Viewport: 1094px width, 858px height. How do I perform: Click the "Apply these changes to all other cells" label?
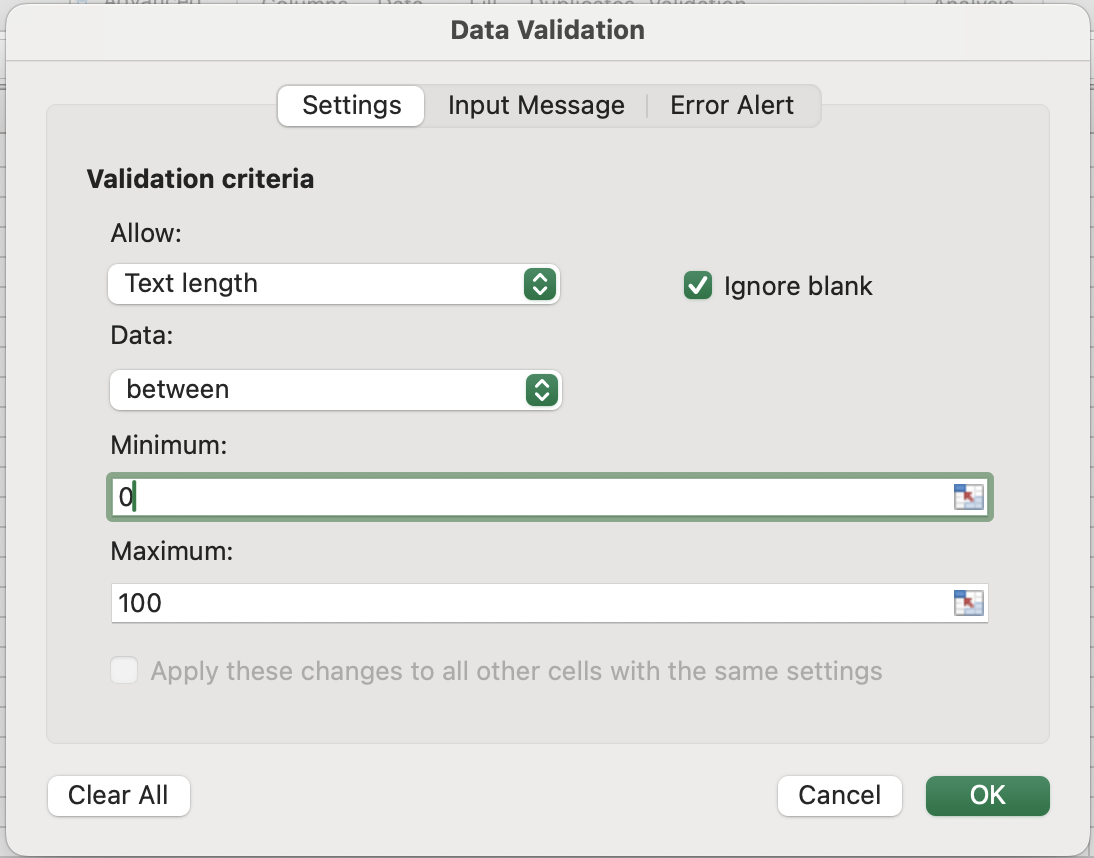(516, 671)
